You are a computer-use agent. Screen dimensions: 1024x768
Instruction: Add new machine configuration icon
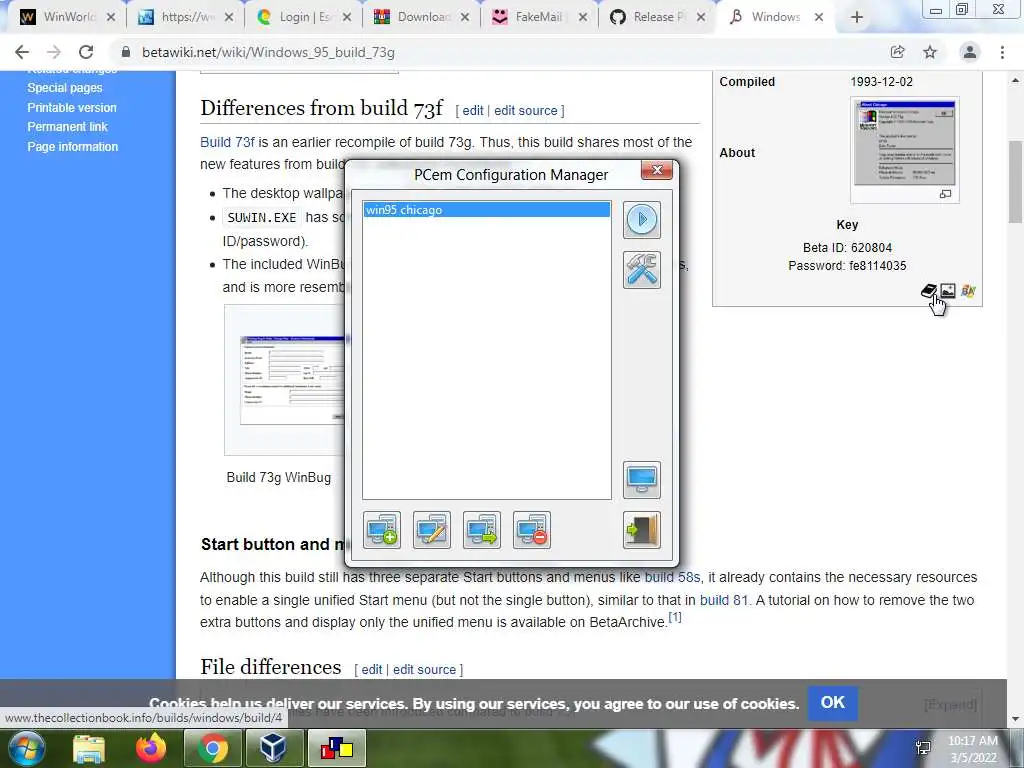click(x=382, y=530)
